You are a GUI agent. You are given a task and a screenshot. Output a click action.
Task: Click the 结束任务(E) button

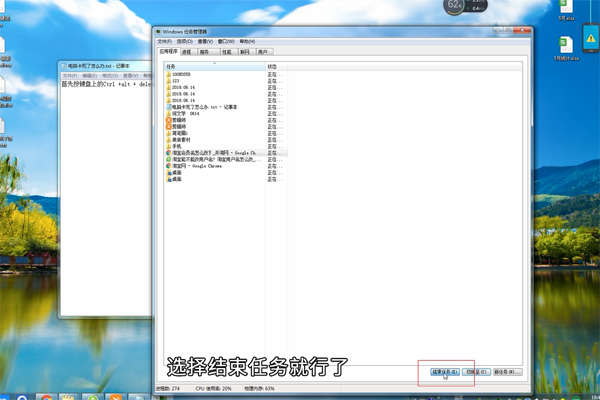(x=445, y=372)
